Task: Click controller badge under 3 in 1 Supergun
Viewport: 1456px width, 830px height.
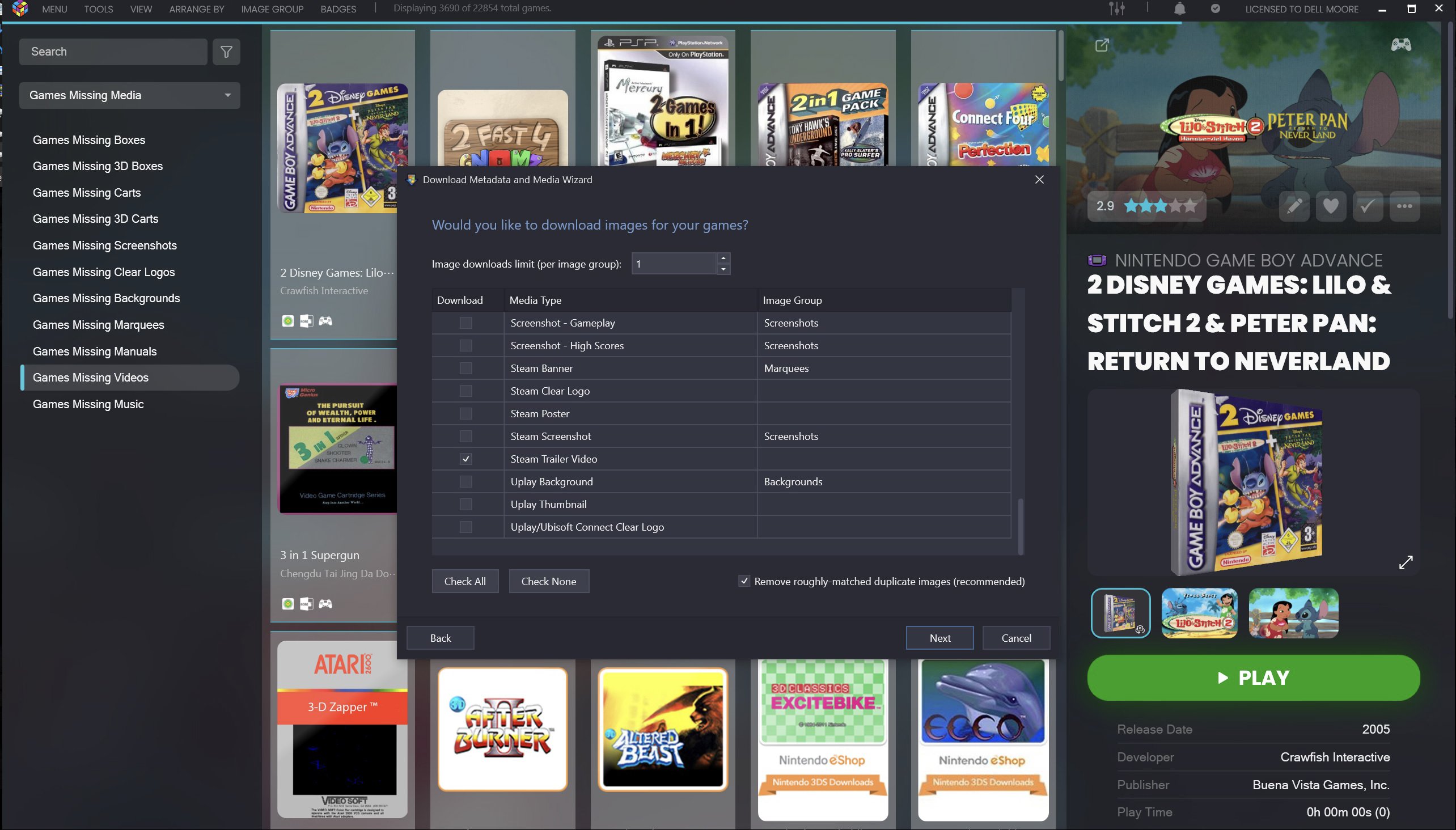Action: 325,604
